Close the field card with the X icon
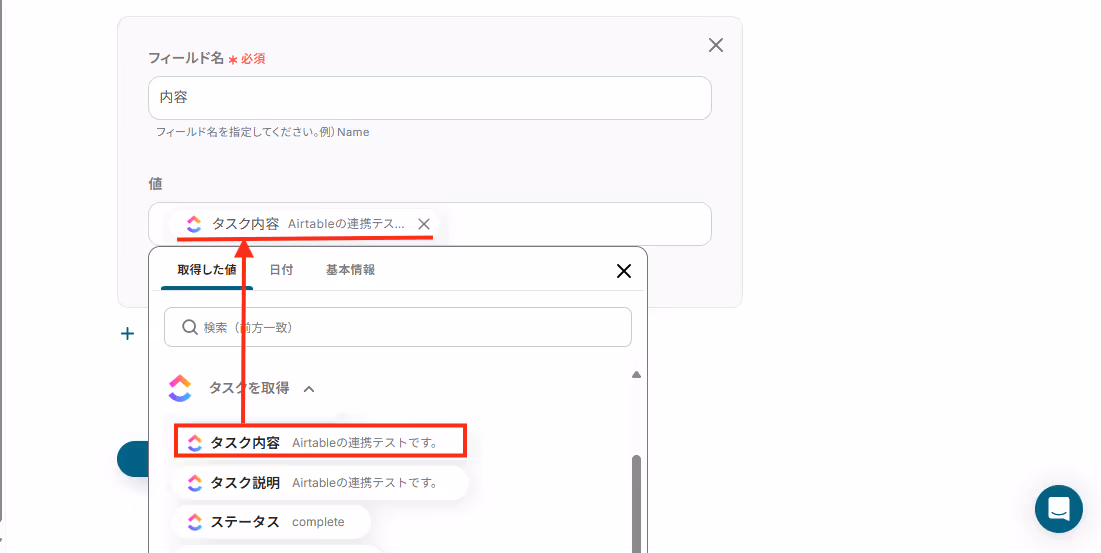The image size is (1101, 553). (716, 46)
